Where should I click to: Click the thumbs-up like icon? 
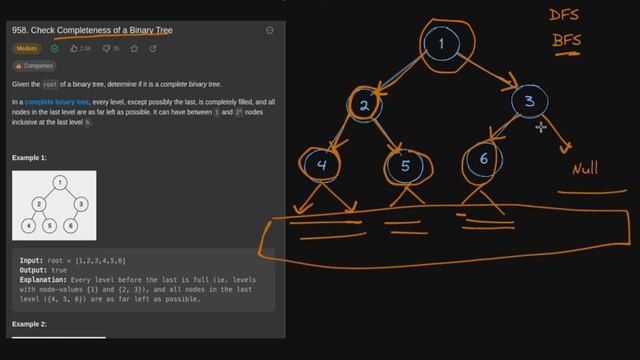point(74,49)
